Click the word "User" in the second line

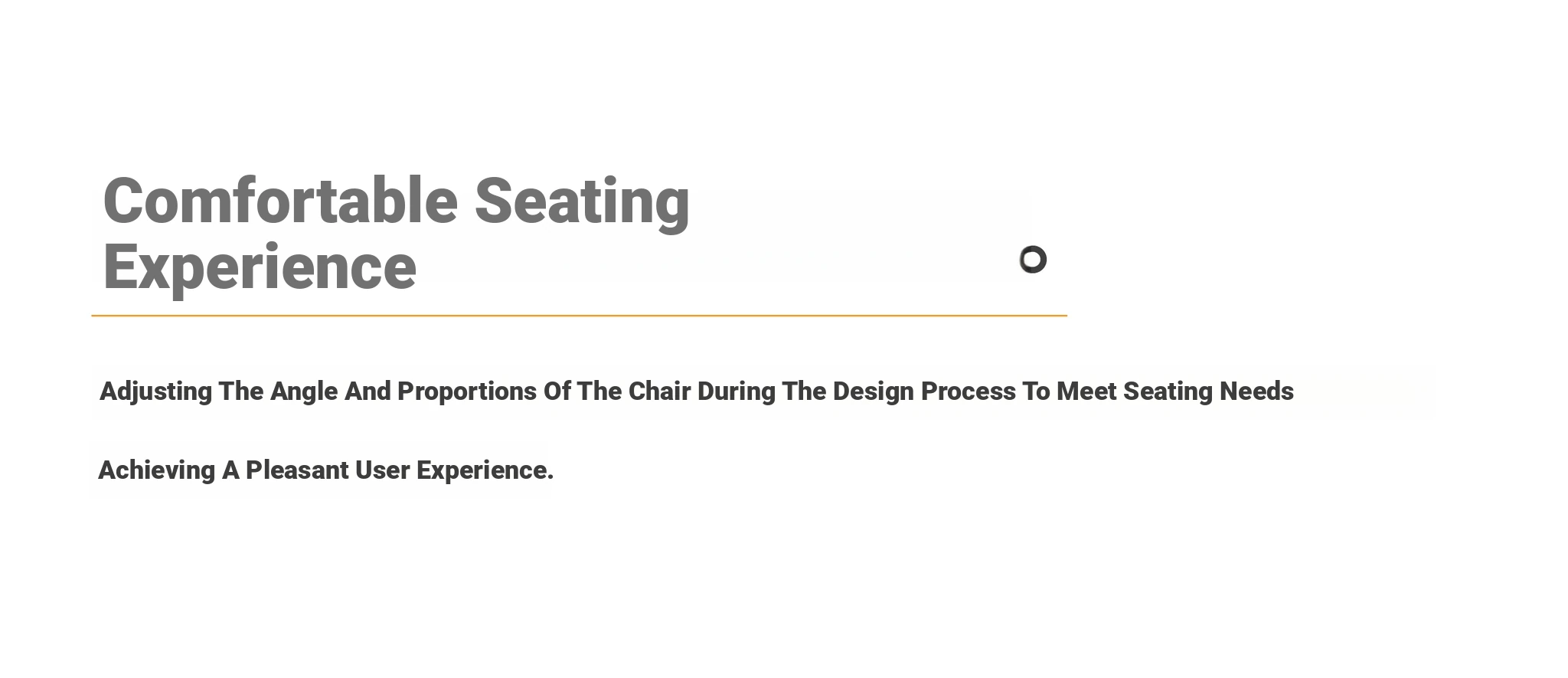click(x=382, y=470)
